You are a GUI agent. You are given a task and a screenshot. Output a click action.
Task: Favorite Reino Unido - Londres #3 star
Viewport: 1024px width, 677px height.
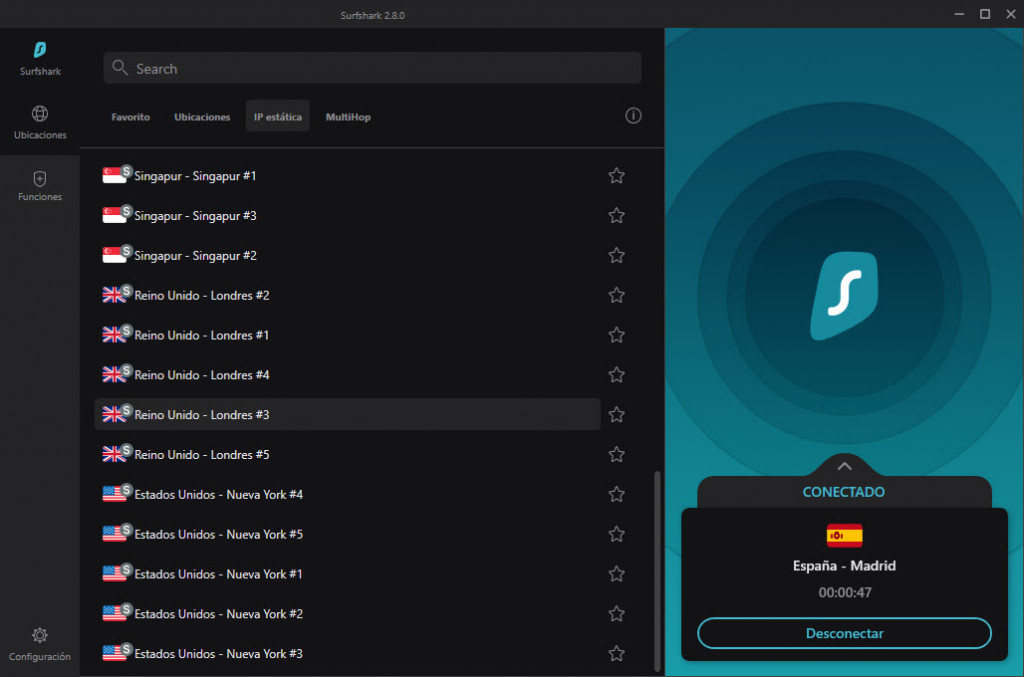click(616, 415)
